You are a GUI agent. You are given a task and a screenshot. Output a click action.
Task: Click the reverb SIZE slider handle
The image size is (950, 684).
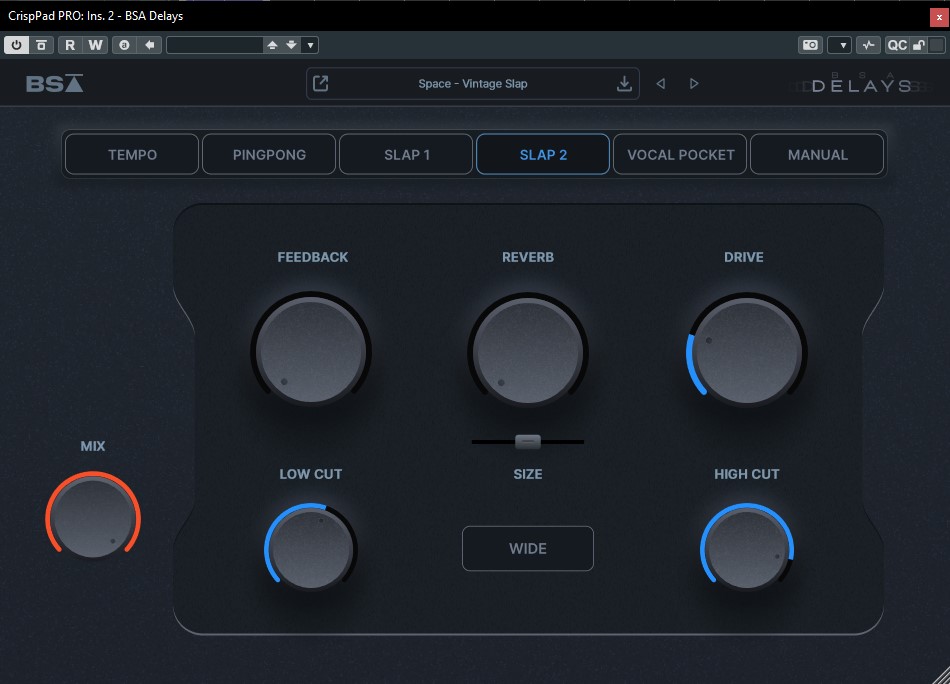[528, 442]
